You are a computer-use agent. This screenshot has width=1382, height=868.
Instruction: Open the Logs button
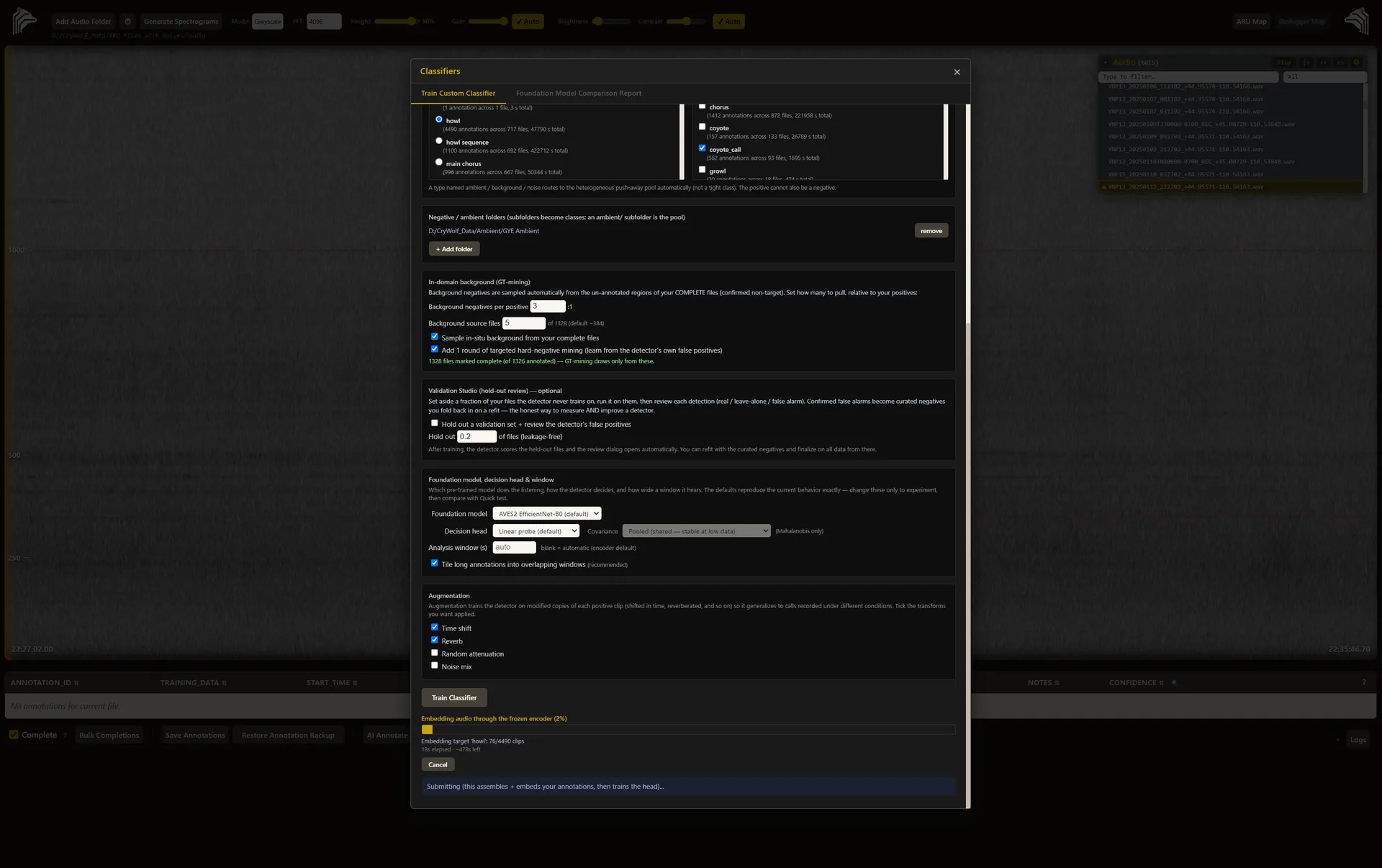pos(1358,740)
